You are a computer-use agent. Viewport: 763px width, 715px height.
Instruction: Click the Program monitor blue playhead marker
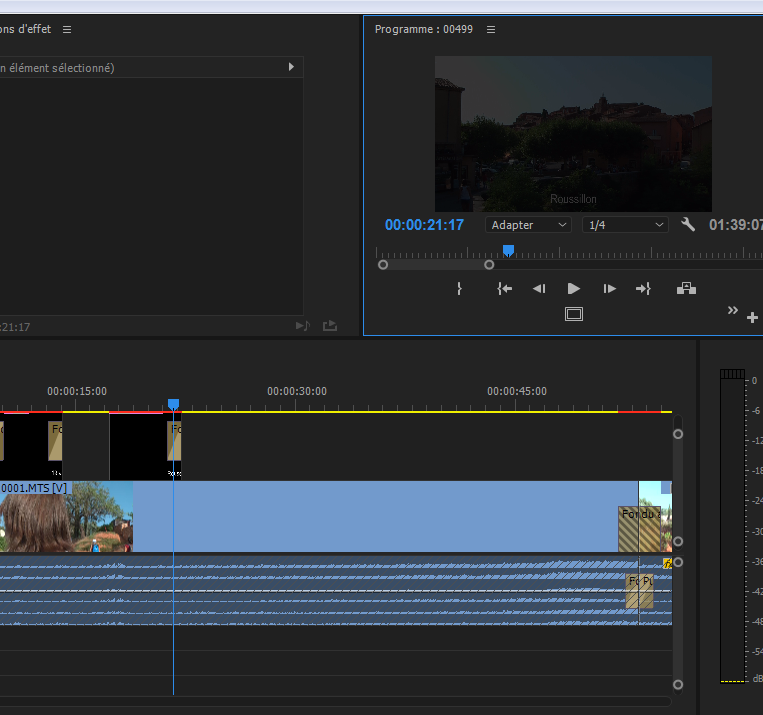[x=508, y=250]
